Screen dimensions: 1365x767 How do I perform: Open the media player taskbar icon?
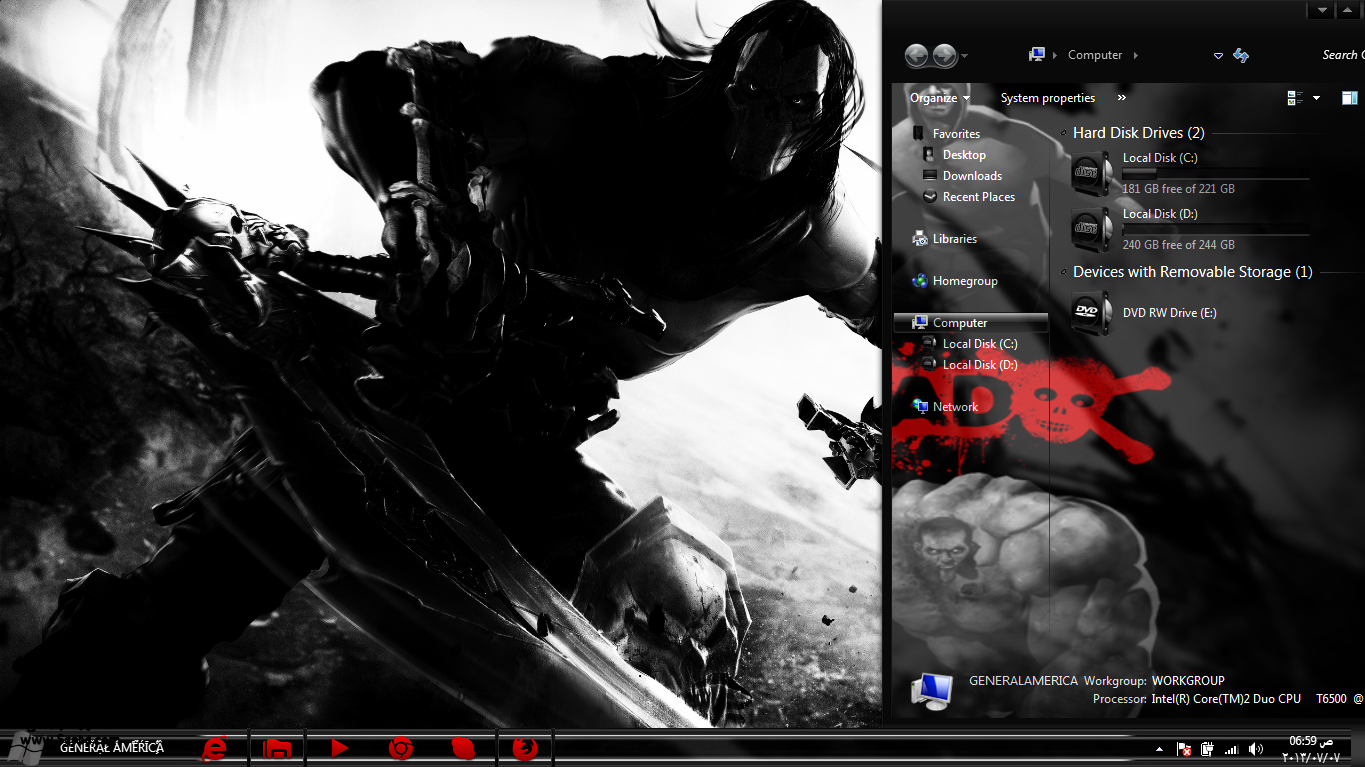tap(339, 748)
